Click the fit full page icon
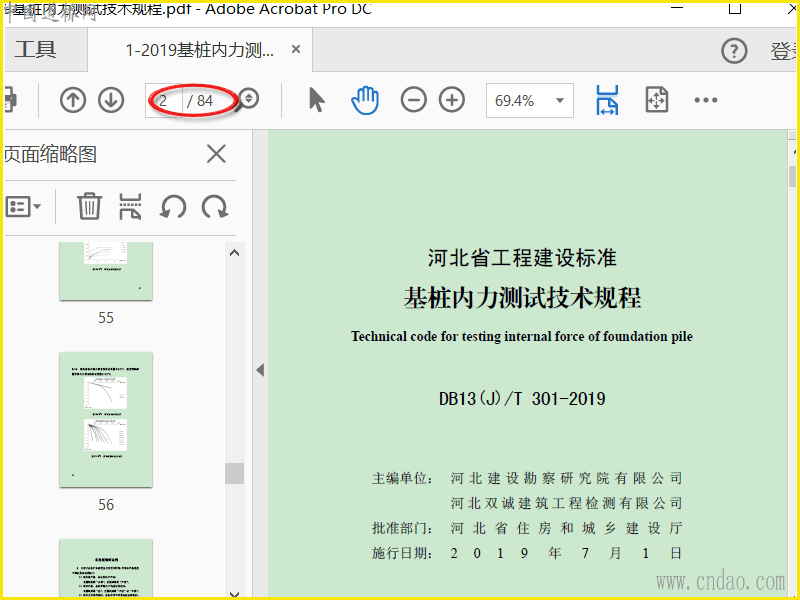Image resolution: width=800 pixels, height=600 pixels. click(x=657, y=99)
